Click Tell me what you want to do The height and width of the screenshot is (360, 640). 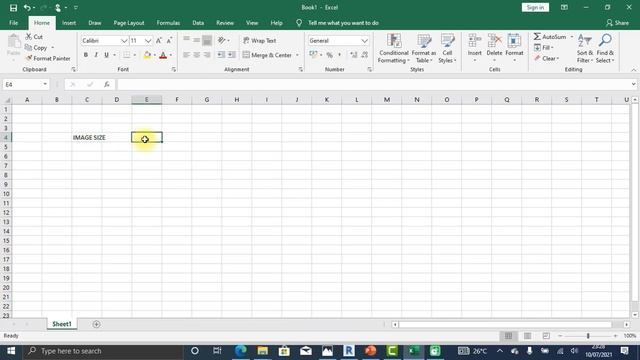coord(343,23)
